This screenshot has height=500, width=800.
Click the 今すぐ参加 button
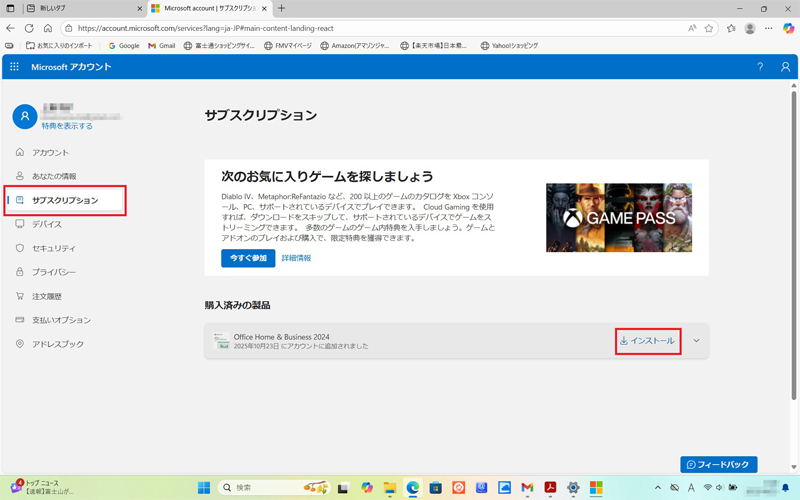(247, 258)
